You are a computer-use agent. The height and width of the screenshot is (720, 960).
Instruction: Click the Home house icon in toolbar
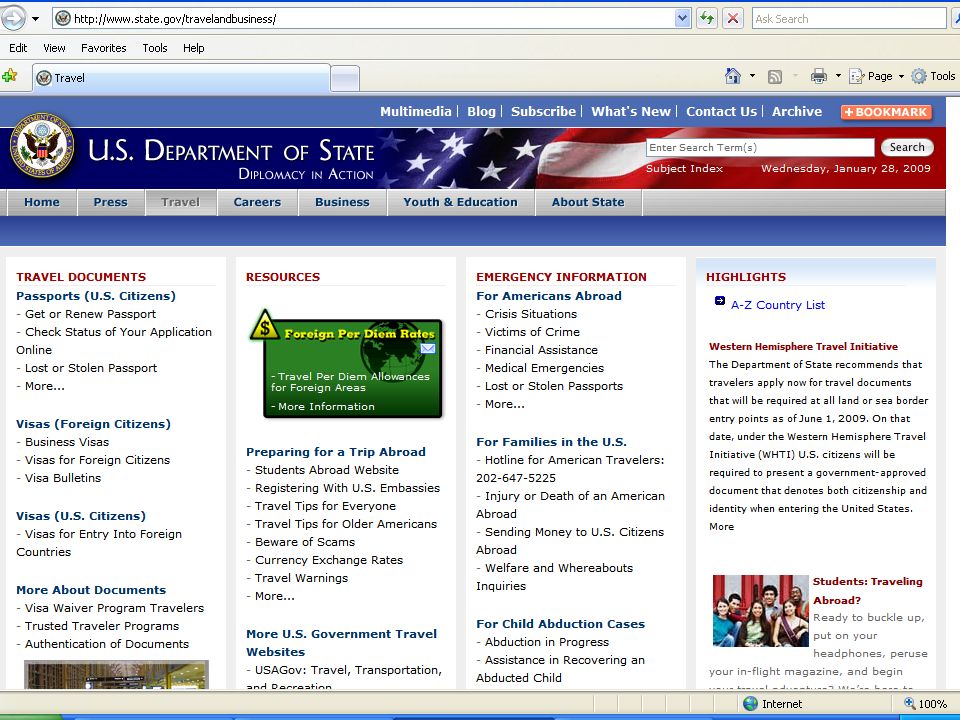(x=732, y=76)
